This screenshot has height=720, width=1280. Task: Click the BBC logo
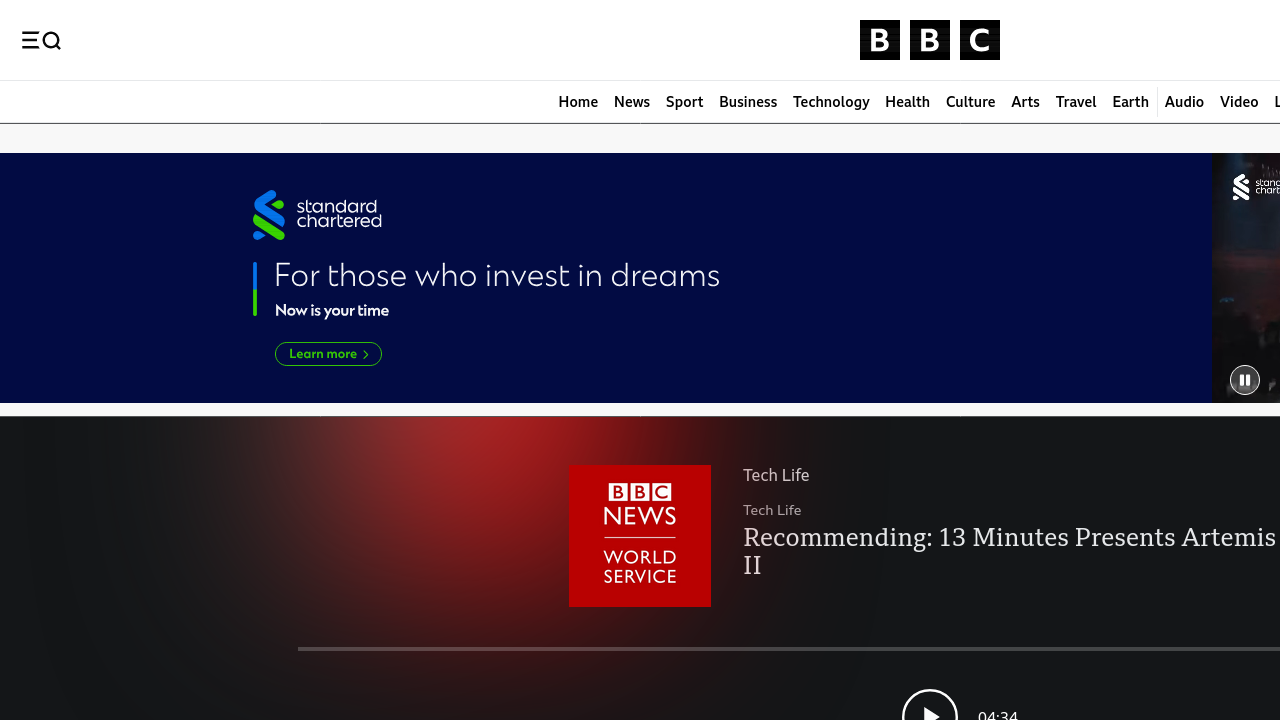(x=929, y=40)
